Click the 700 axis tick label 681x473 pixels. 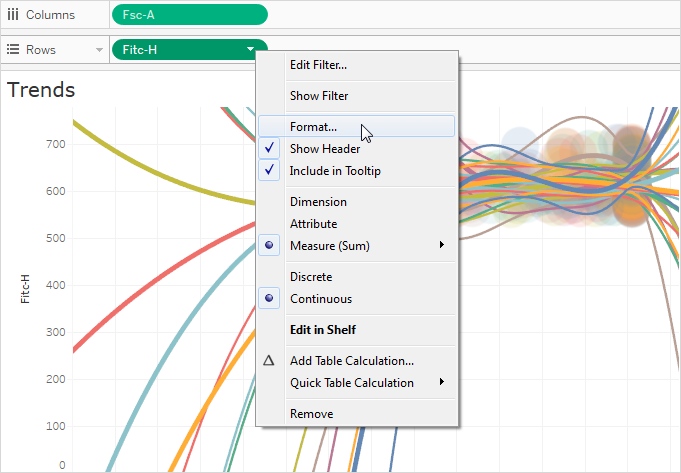pos(56,144)
